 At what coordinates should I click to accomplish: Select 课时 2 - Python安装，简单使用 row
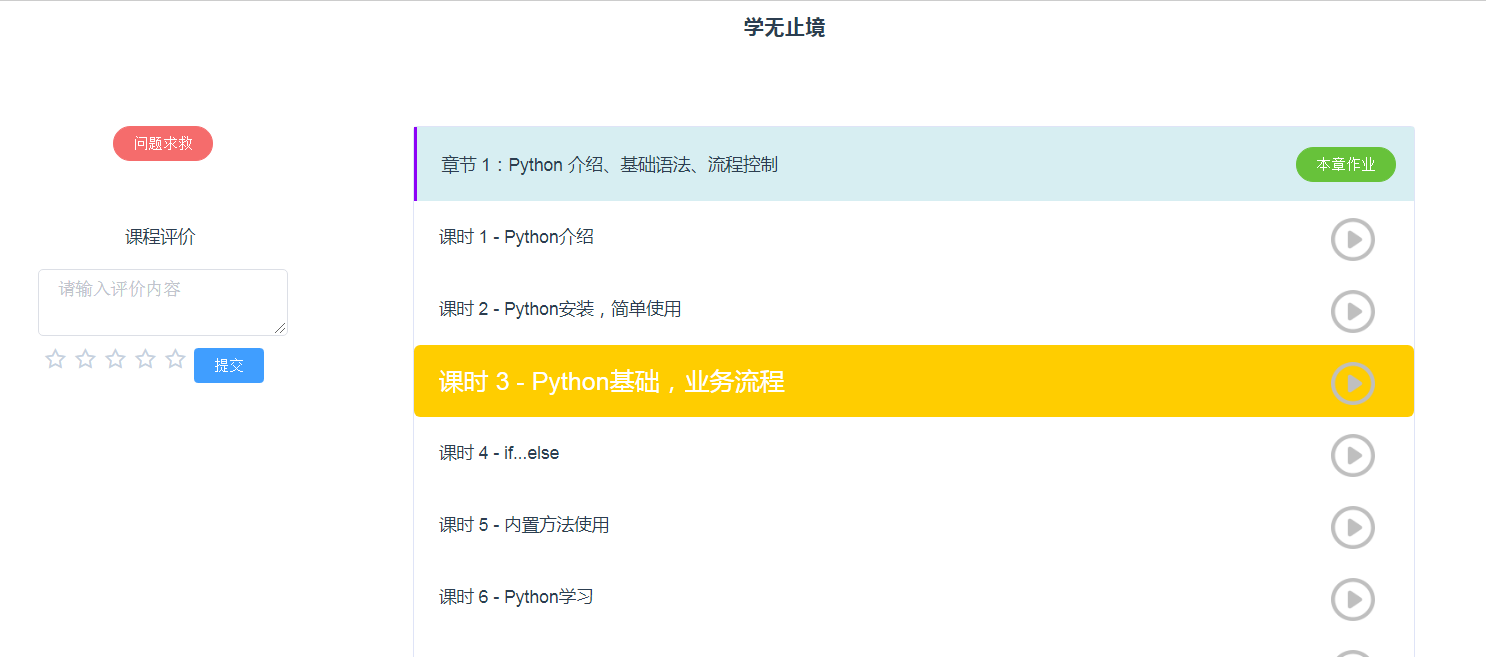click(x=914, y=309)
